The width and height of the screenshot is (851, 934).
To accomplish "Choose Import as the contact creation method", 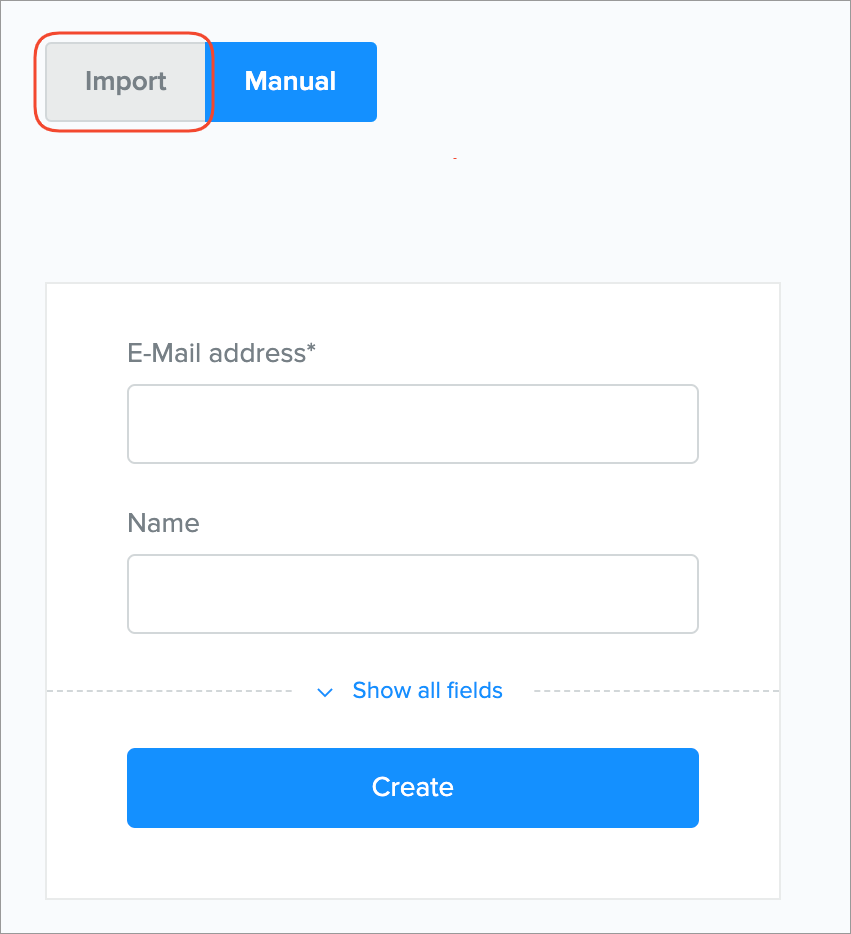I will pos(125,82).
